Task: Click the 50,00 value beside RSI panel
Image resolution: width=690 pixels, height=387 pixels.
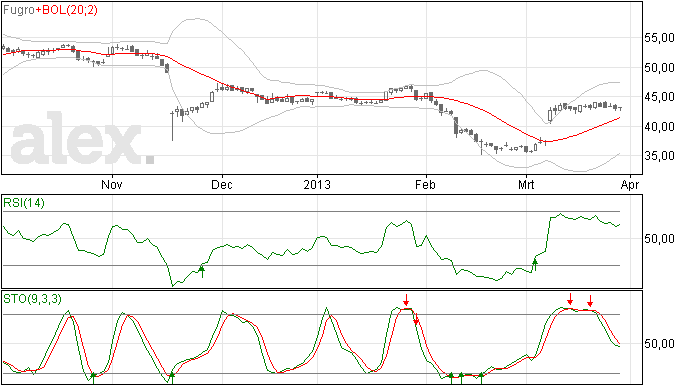Action: pyautogui.click(x=659, y=239)
